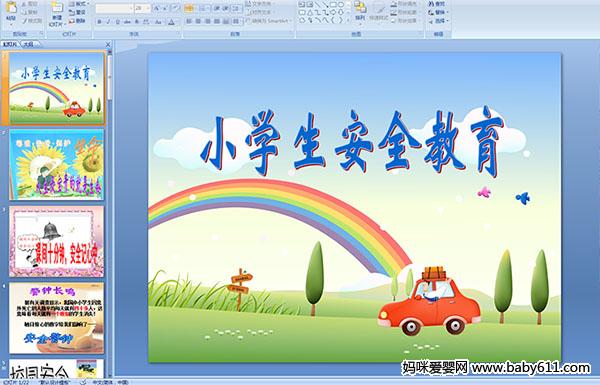Switch to the Outline tab in the side pane
600x385 pixels.
click(x=29, y=44)
